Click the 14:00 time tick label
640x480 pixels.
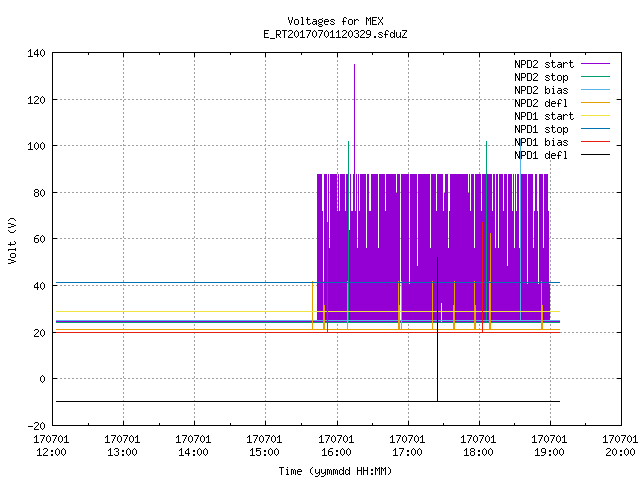193,452
